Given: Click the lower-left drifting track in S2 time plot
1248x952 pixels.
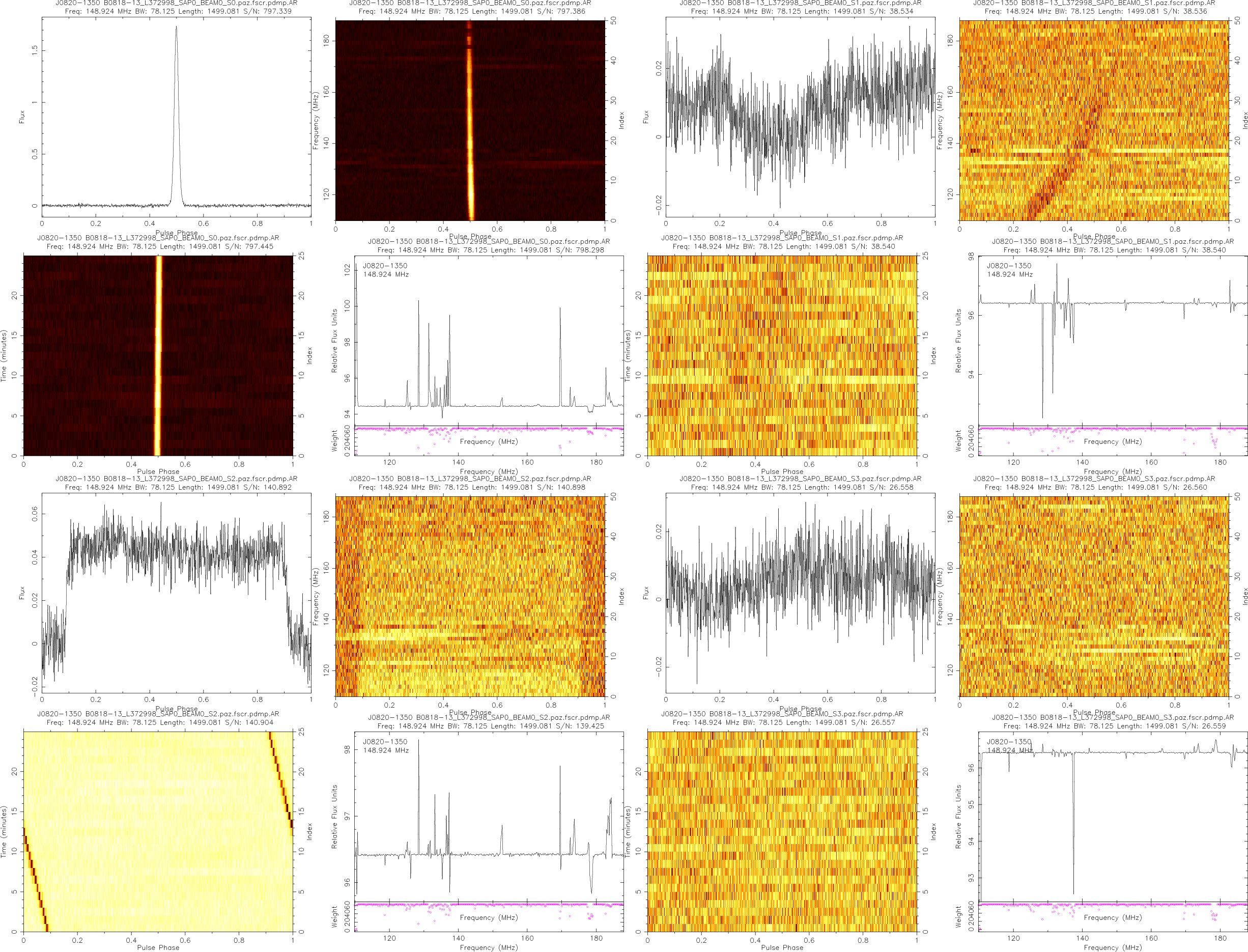Looking at the screenshot, I should [x=35, y=879].
